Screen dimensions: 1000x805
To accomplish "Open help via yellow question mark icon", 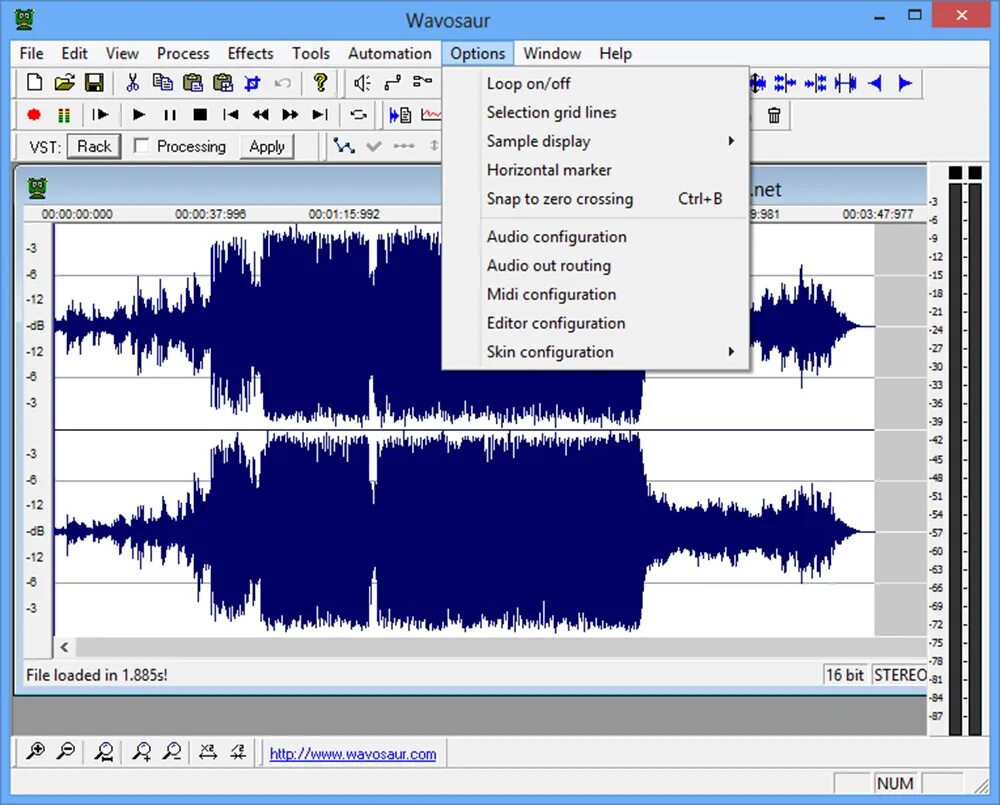I will coord(320,83).
